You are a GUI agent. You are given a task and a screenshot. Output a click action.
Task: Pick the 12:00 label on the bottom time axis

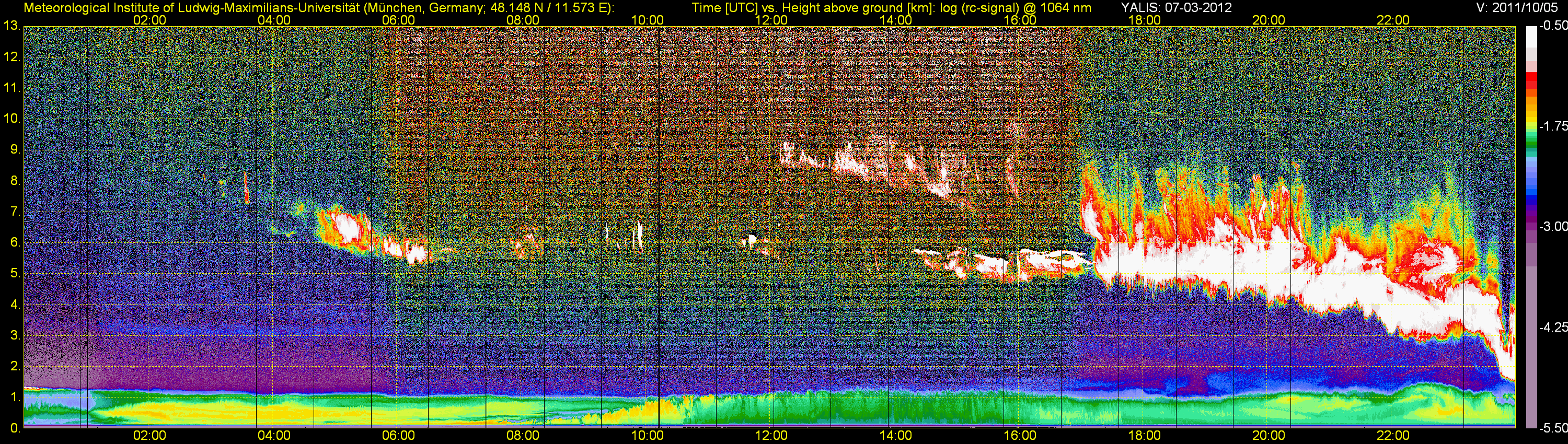(x=771, y=436)
